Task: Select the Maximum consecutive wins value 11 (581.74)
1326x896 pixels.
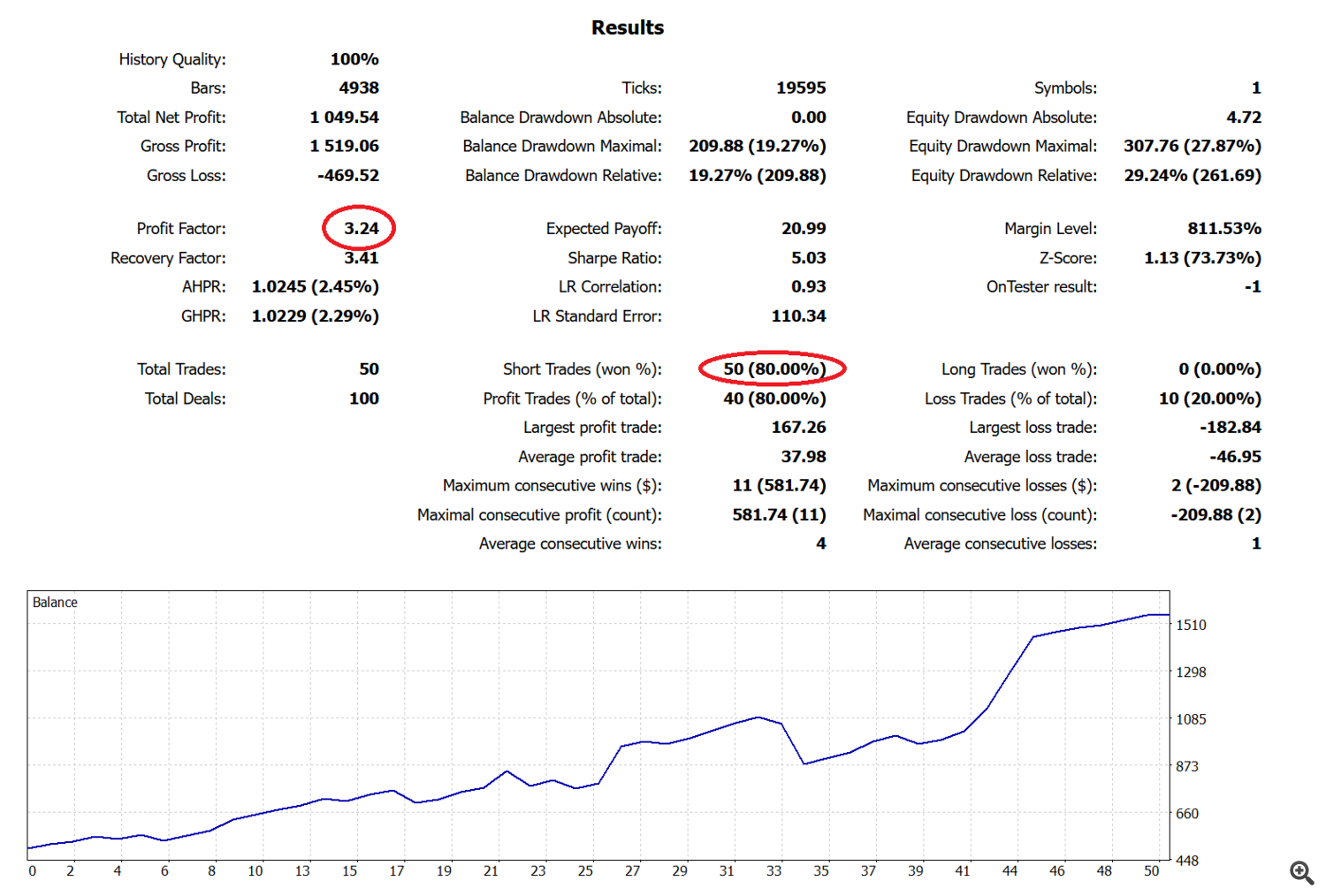Action: 779,486
